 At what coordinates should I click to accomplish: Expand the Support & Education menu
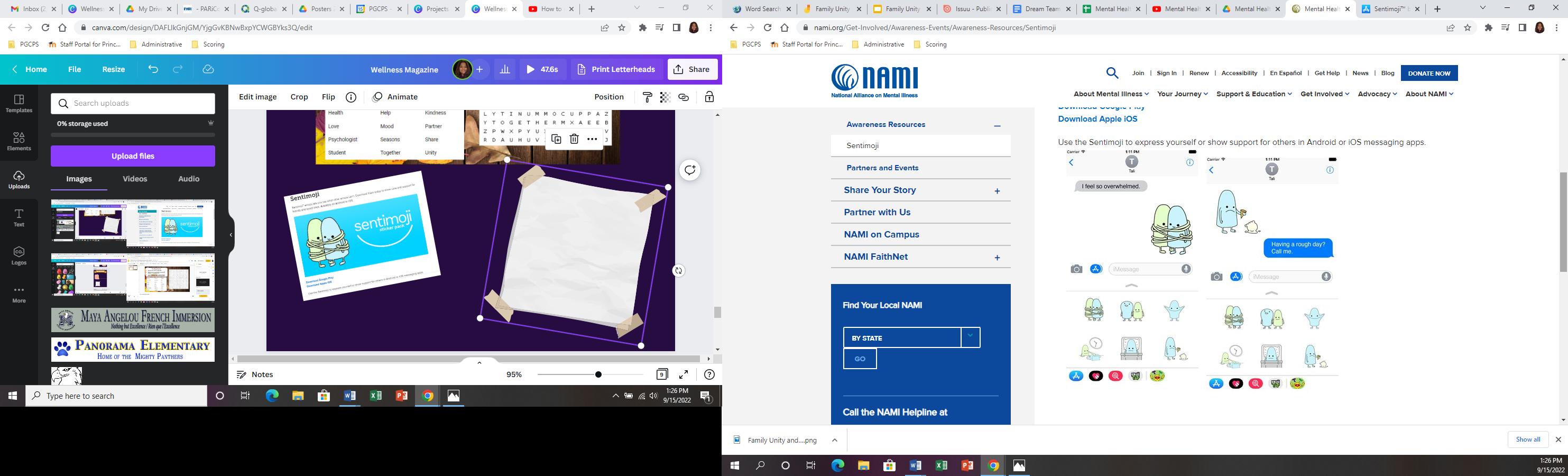1254,94
